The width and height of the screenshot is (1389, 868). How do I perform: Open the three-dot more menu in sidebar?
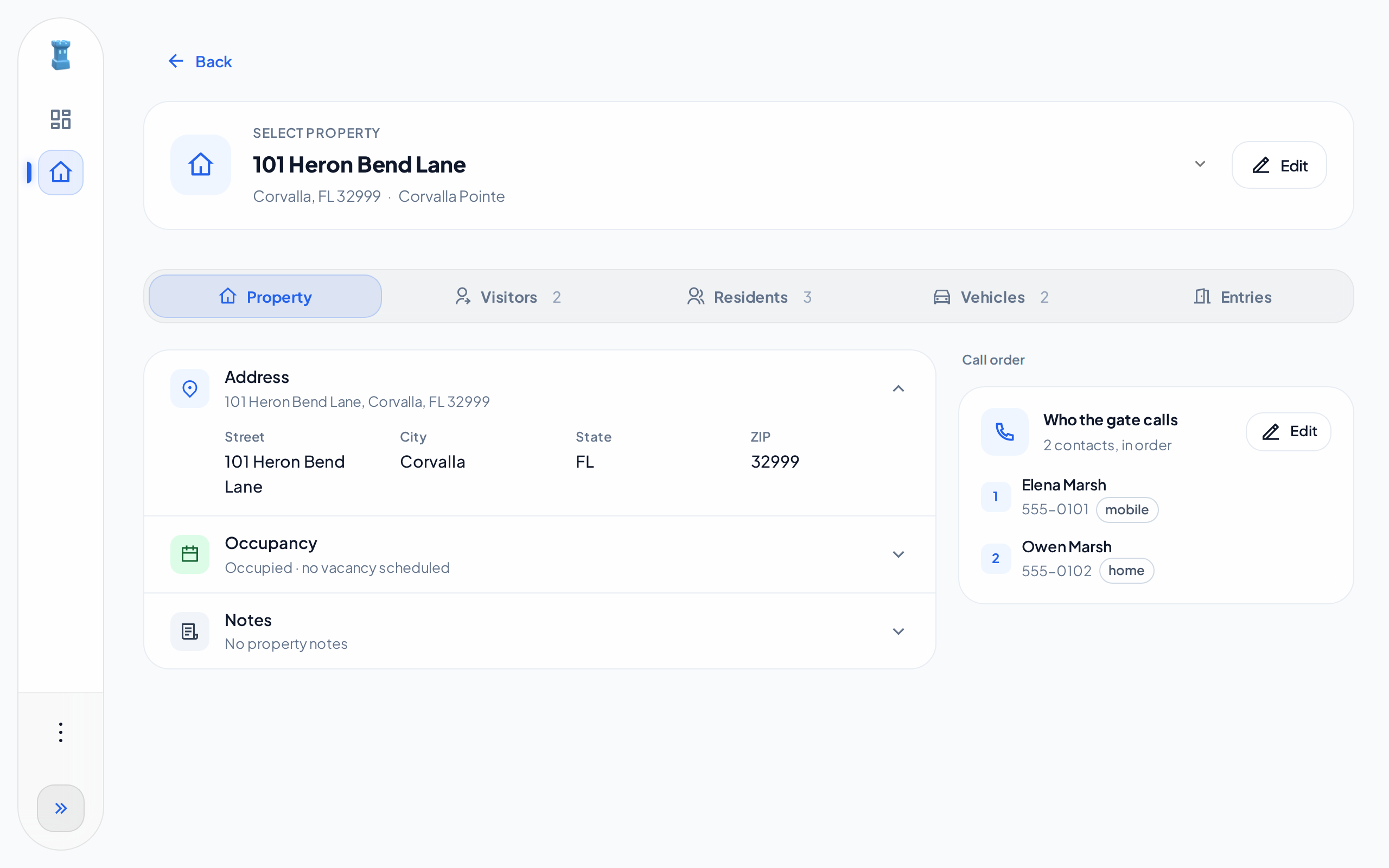coord(61,732)
